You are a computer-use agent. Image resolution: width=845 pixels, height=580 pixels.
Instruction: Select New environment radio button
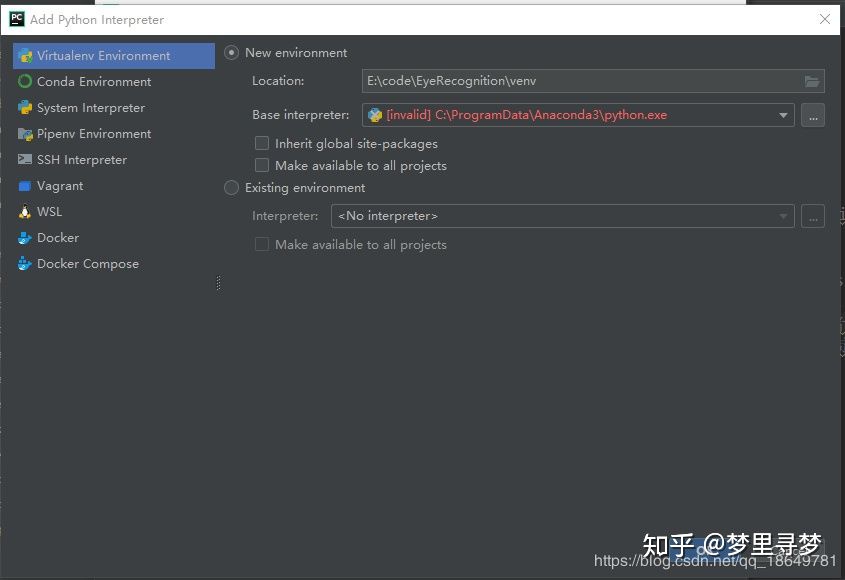pyautogui.click(x=231, y=53)
